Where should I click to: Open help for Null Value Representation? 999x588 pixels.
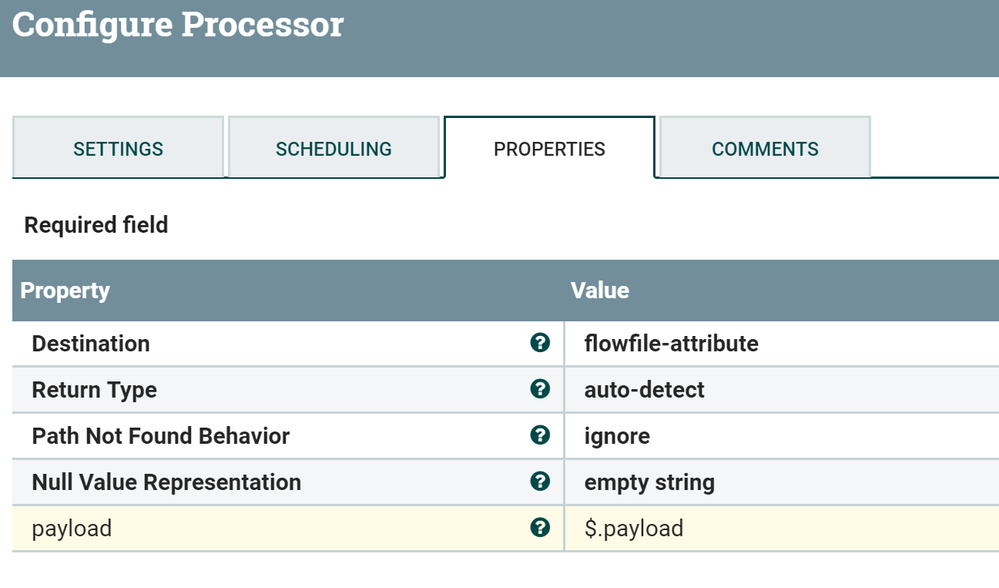(x=540, y=481)
